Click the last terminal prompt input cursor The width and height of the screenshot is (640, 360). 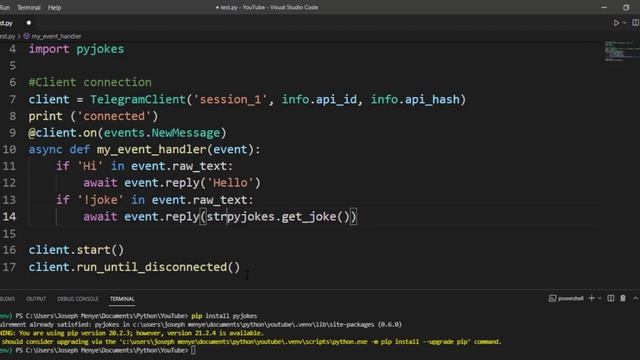193,351
